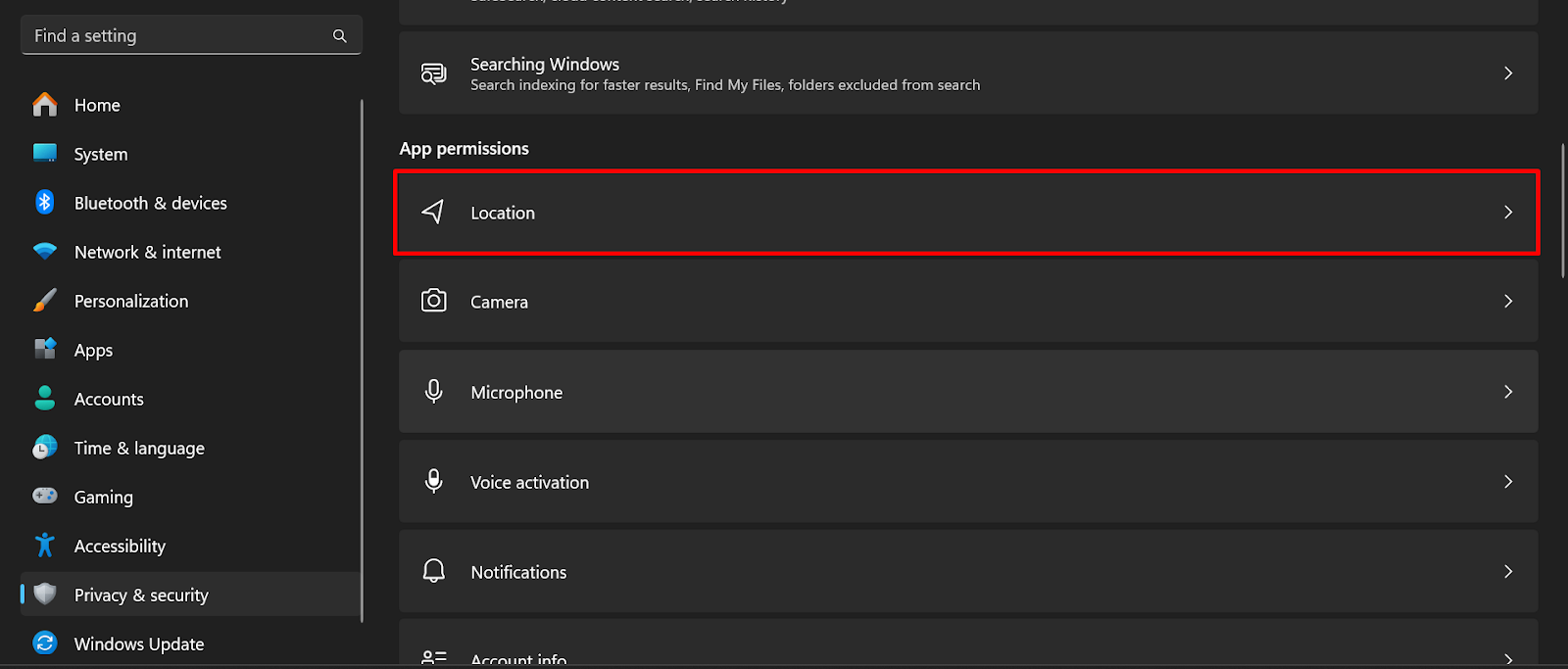
Task: Open the Searching Windows title
Action: point(545,64)
